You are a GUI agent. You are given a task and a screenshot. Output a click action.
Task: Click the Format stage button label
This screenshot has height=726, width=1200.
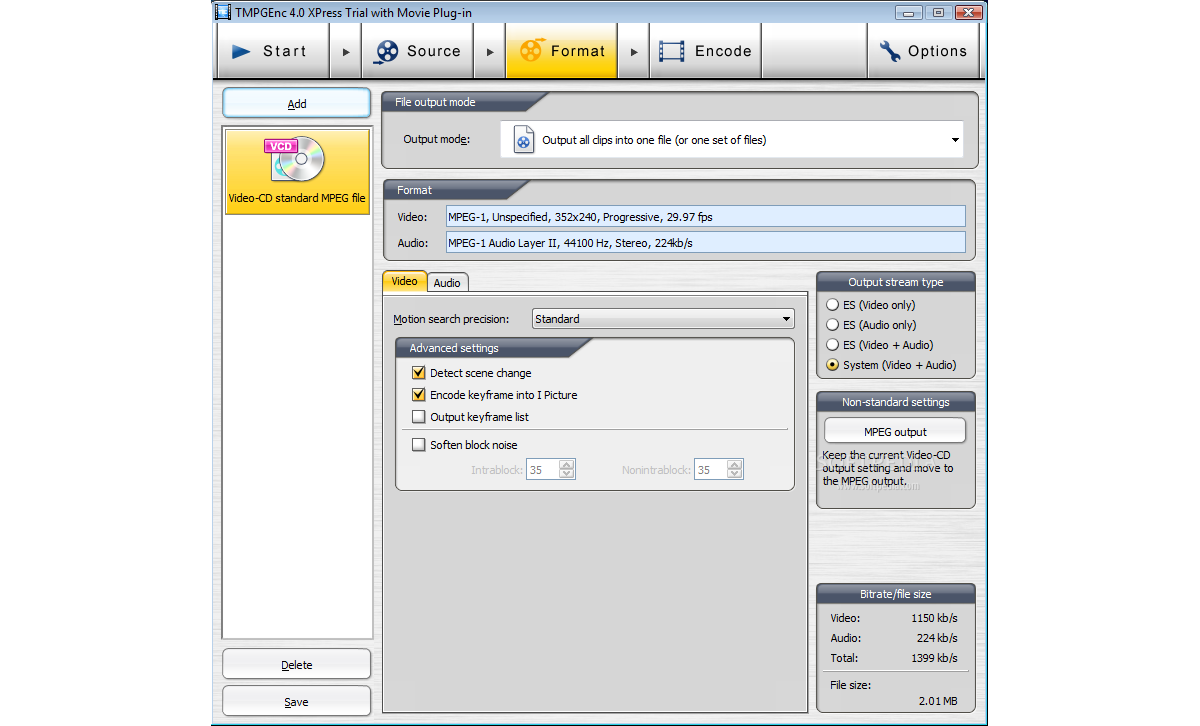(578, 51)
